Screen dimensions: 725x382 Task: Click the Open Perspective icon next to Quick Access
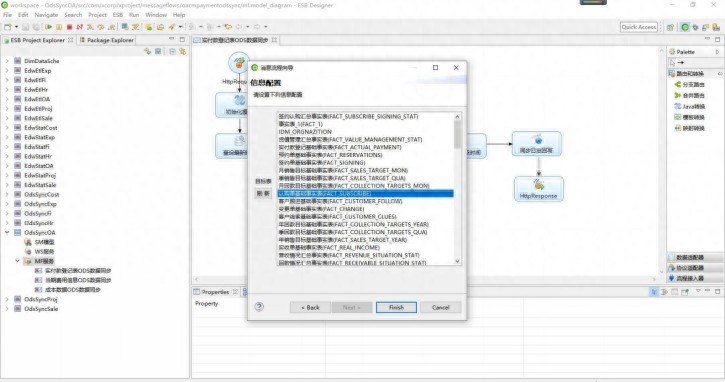[x=670, y=27]
